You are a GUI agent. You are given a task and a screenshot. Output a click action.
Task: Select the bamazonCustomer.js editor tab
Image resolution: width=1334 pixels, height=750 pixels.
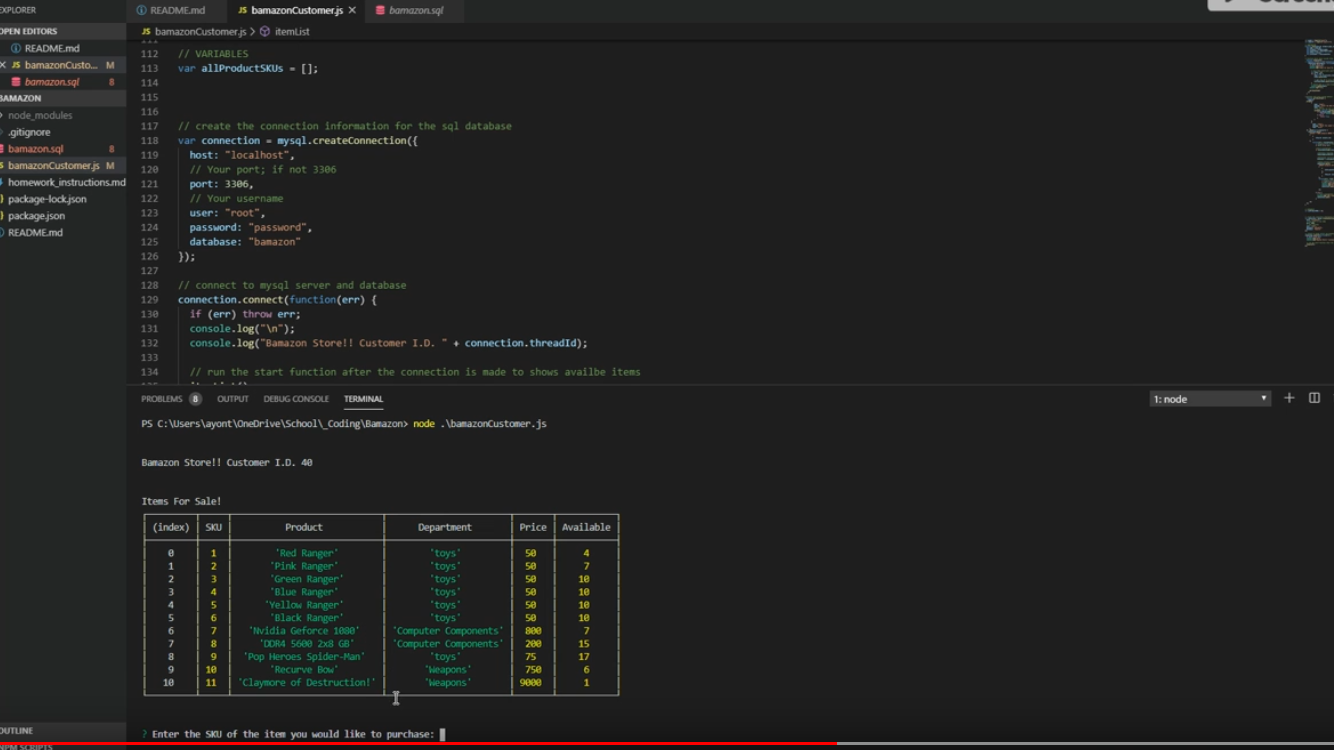click(296, 10)
